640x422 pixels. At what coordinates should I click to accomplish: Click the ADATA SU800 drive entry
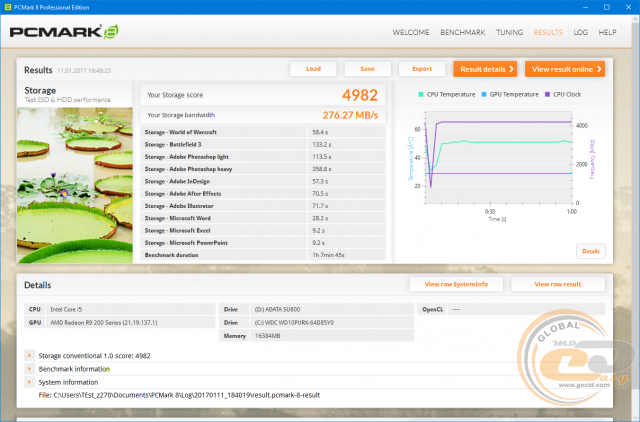277,309
